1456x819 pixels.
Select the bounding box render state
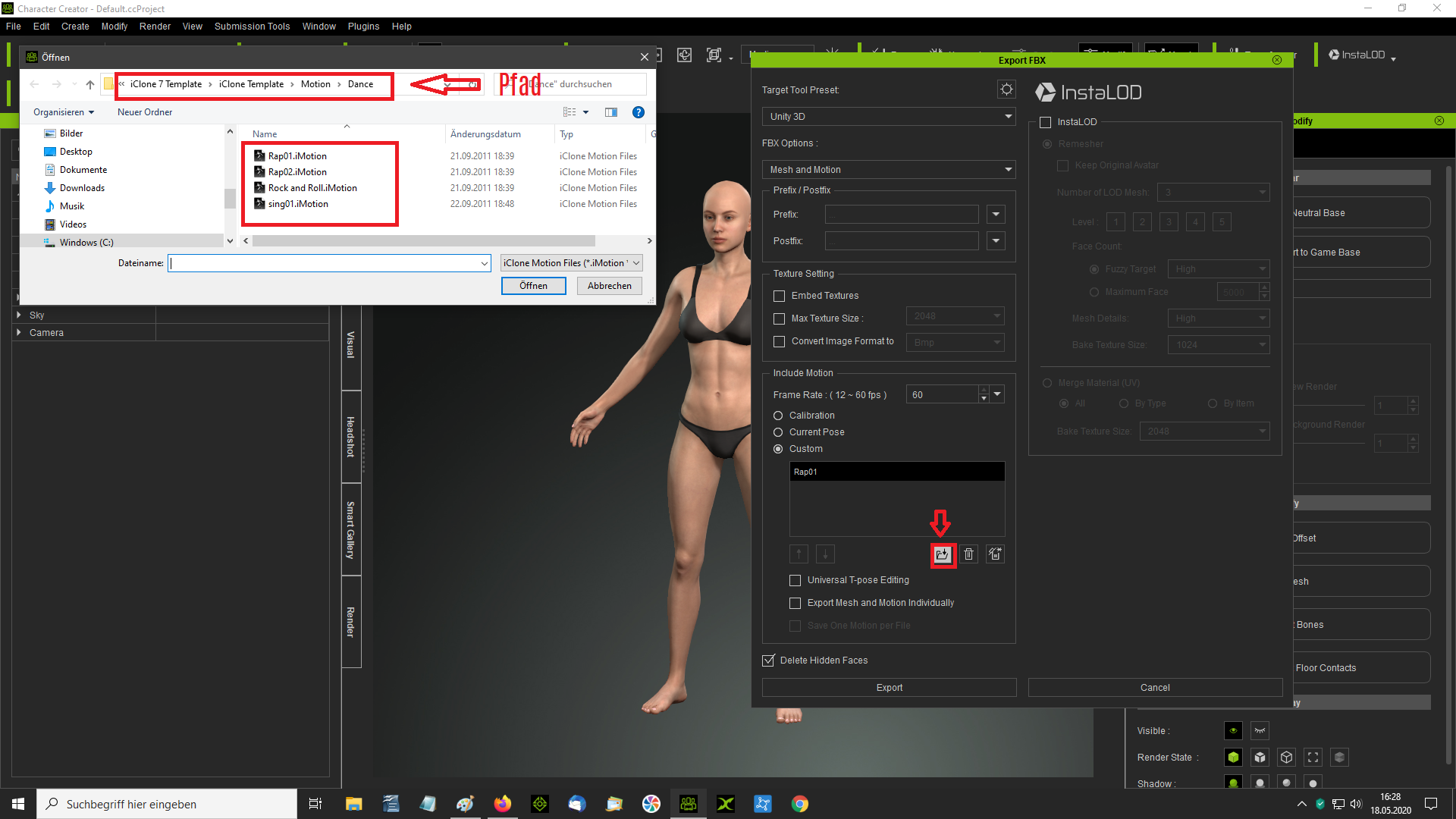click(1313, 758)
